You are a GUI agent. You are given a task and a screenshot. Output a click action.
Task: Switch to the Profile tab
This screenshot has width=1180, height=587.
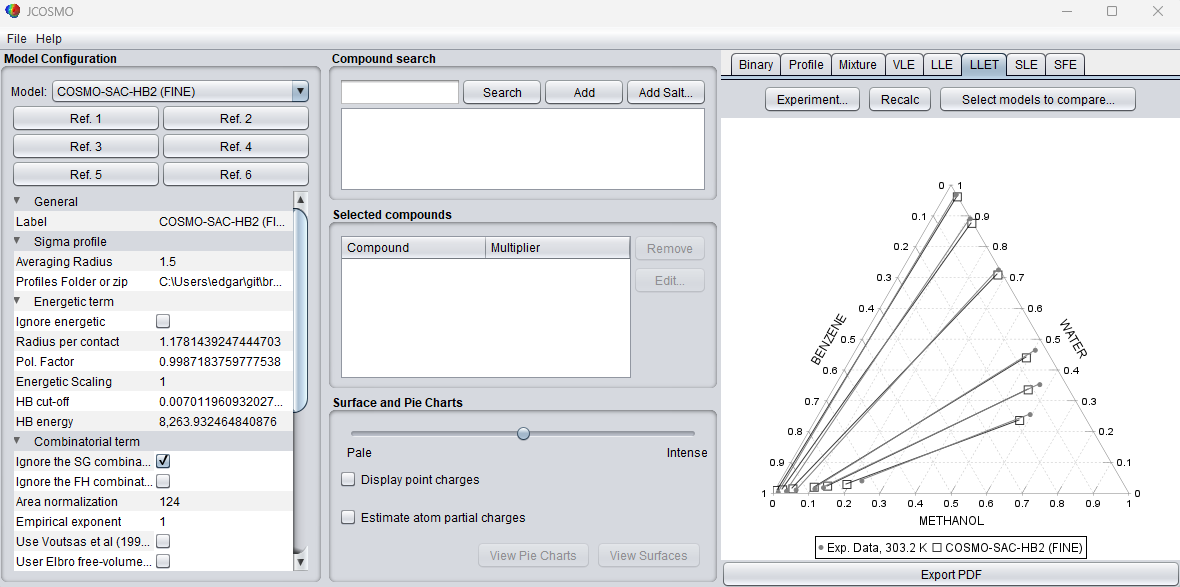[x=806, y=65]
